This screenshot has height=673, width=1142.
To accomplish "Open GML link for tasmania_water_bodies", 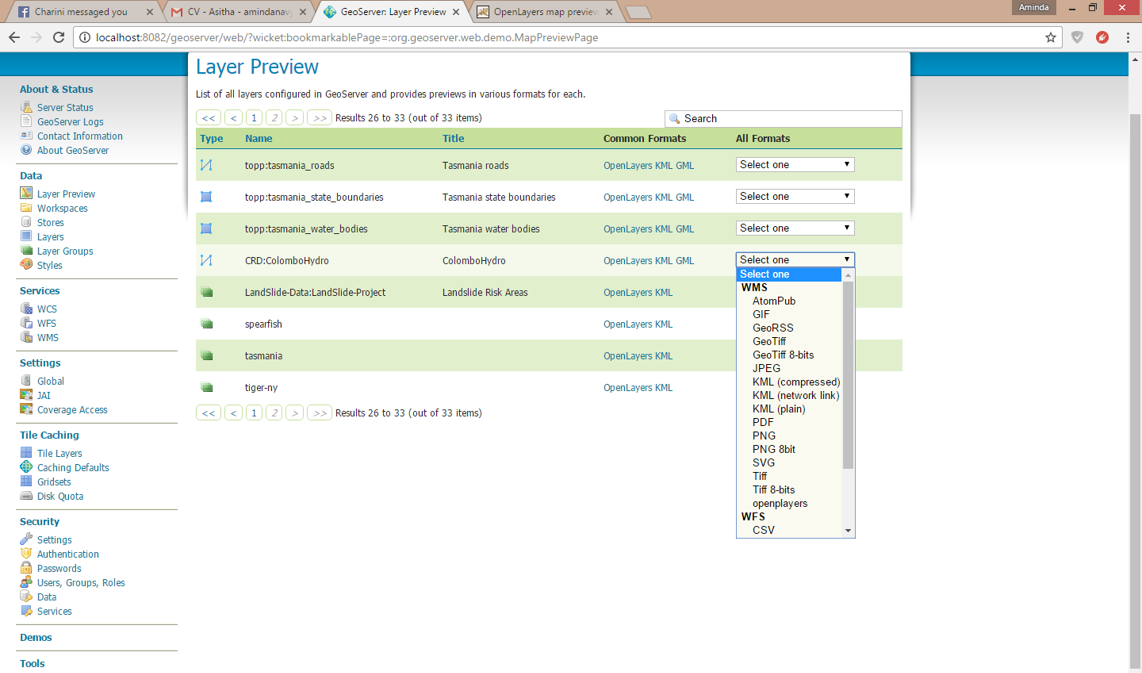I will 685,229.
